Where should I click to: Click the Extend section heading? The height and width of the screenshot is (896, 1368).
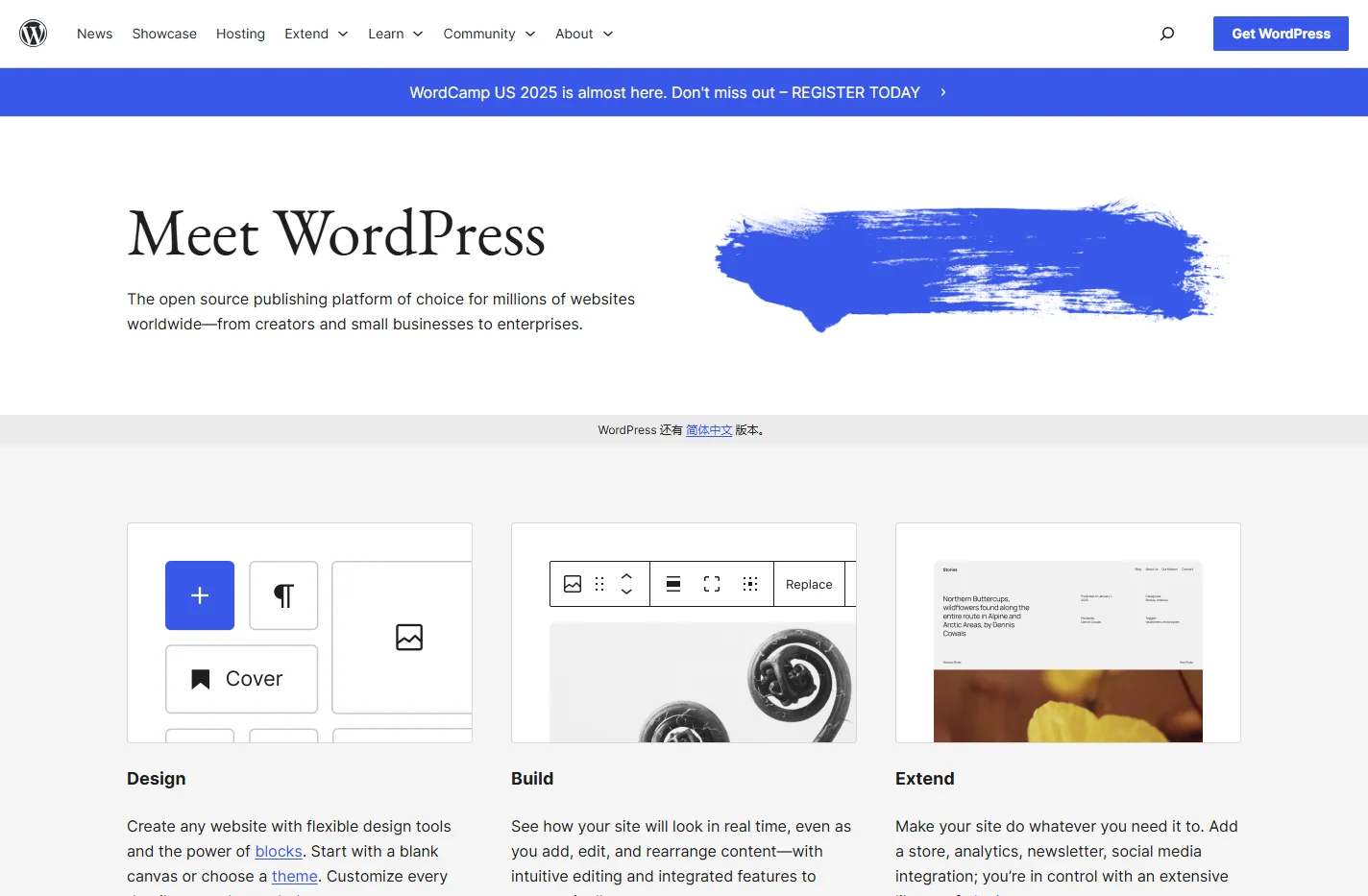(925, 779)
